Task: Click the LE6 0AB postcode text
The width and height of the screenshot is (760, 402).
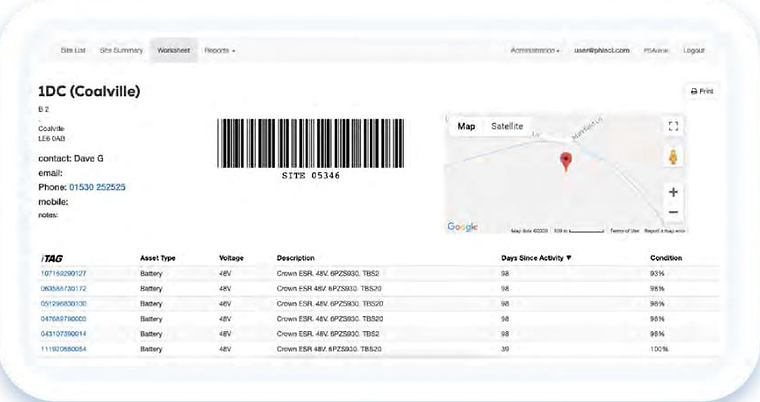Action: 52,139
